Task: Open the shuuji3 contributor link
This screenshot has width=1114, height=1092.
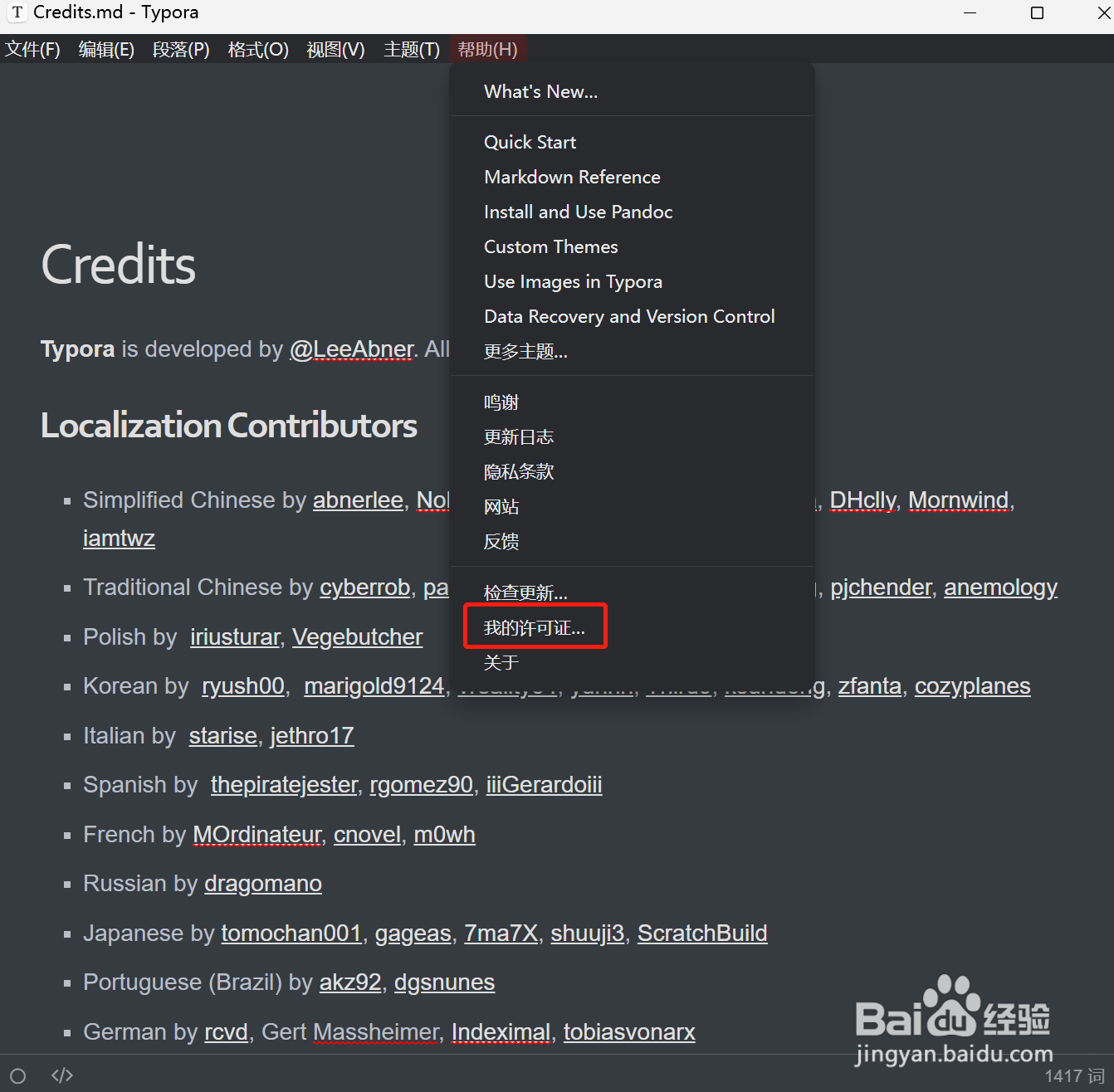Action: tap(588, 934)
